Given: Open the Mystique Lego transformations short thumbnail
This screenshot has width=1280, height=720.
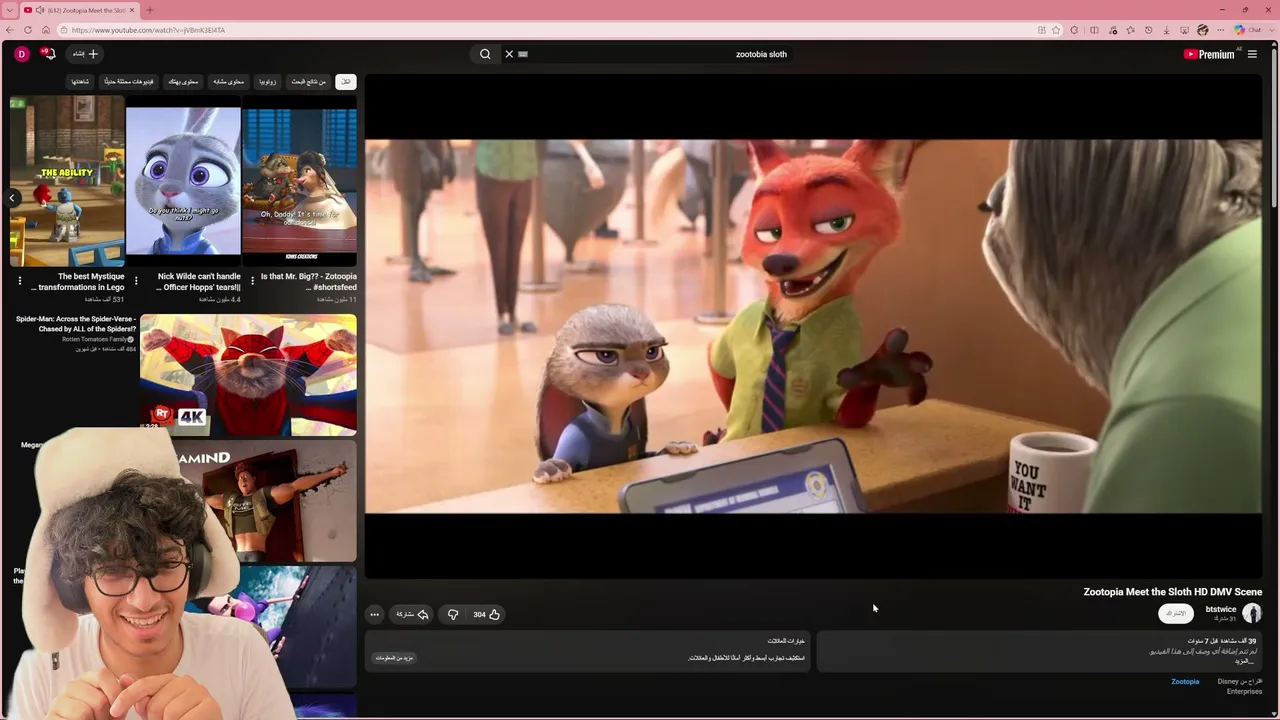Looking at the screenshot, I should pos(67,181).
